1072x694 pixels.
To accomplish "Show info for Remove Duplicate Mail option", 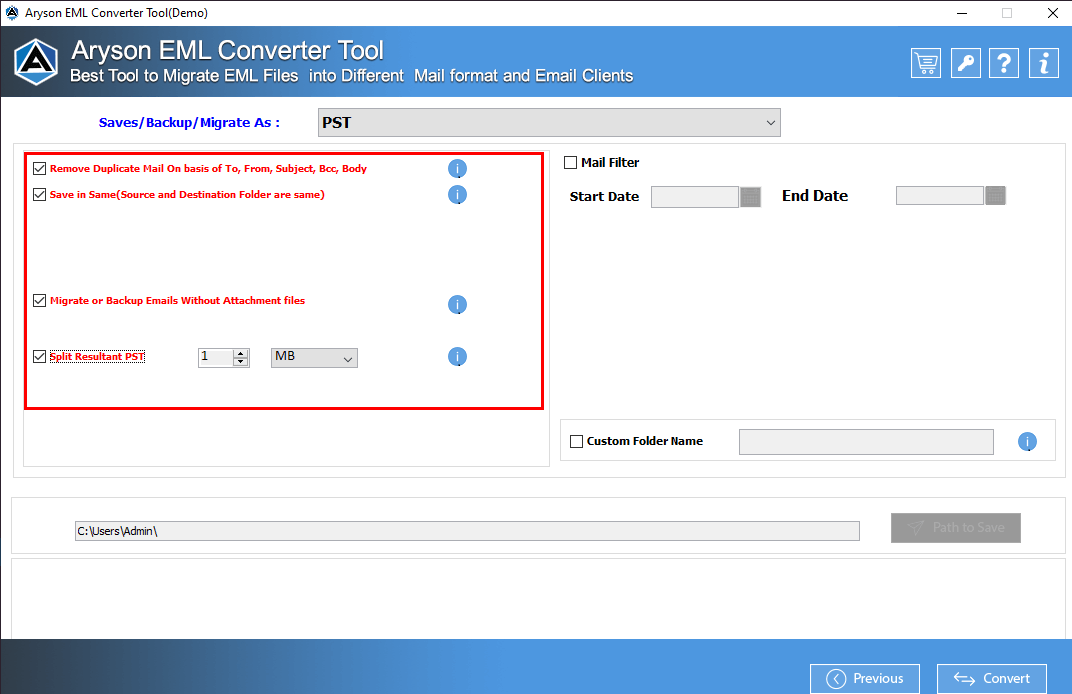I will coord(457,168).
